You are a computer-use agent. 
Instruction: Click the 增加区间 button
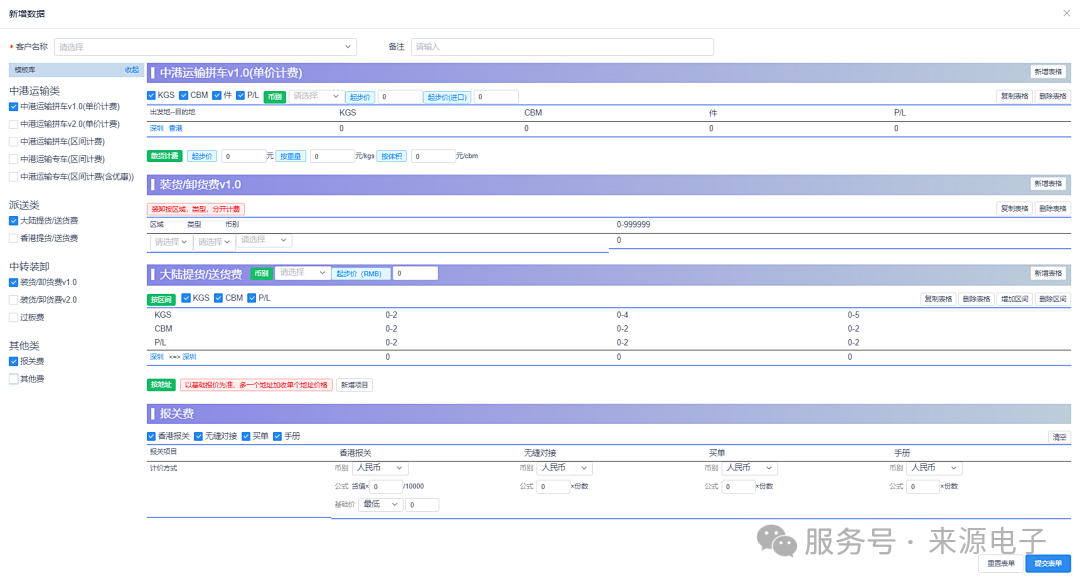point(1014,299)
